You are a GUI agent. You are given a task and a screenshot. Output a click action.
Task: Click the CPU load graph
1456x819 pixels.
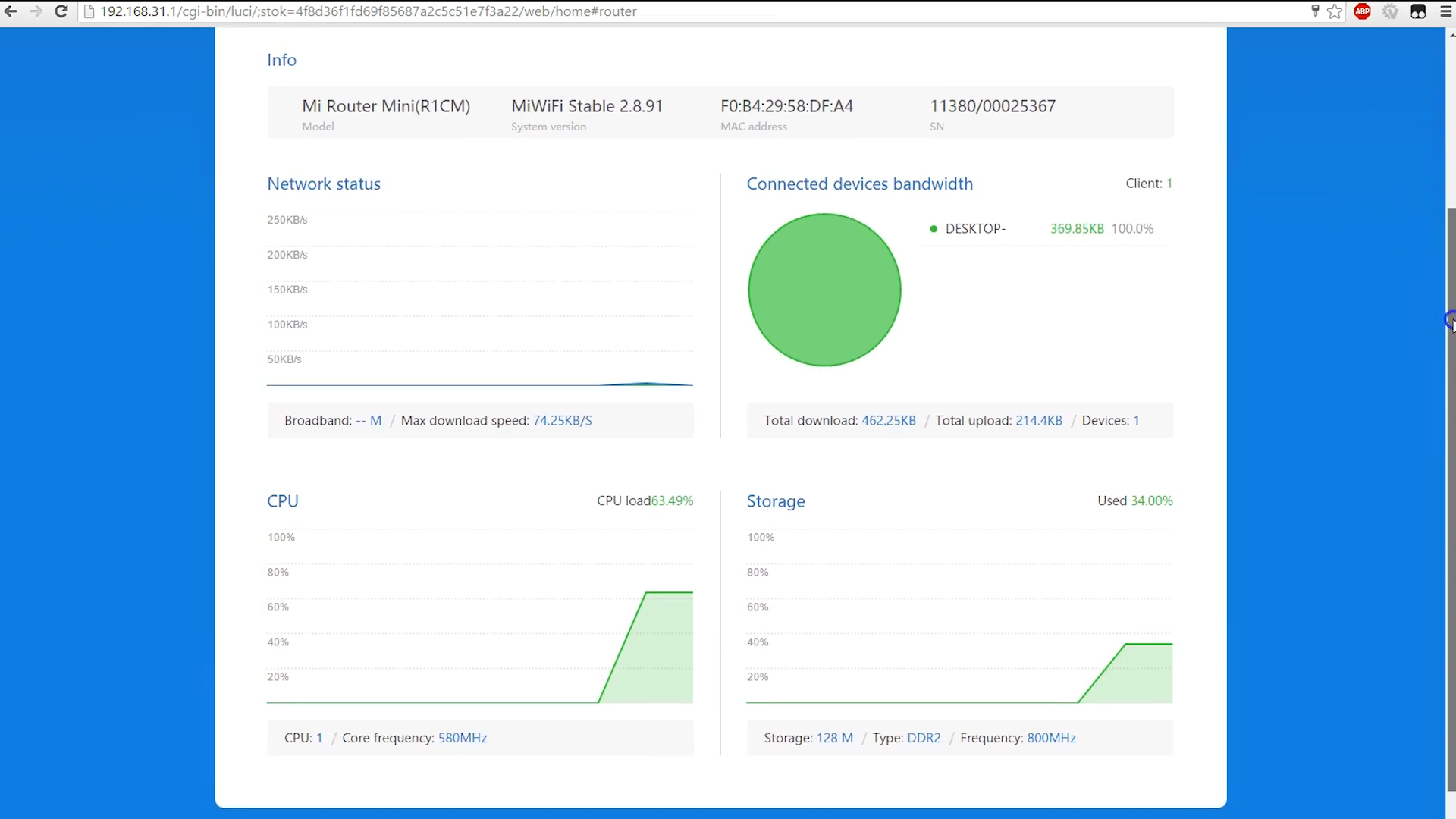479,618
